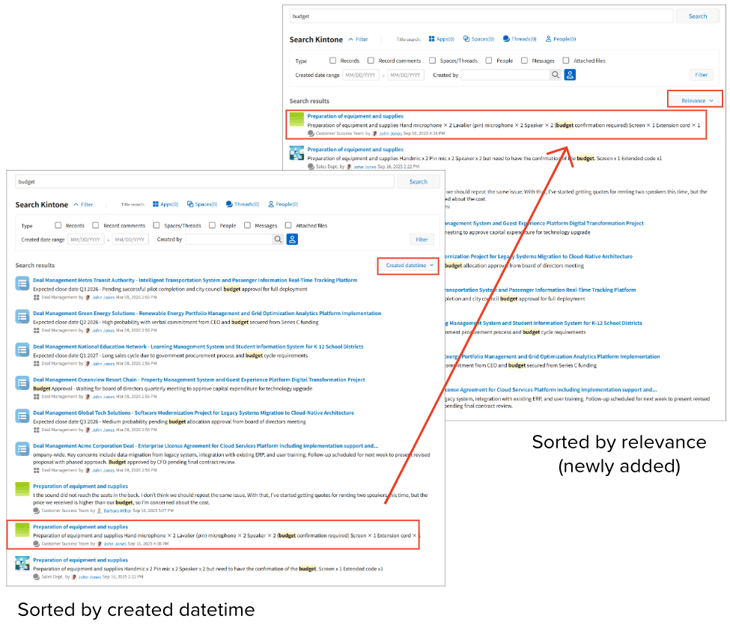The width and height of the screenshot is (730, 628).
Task: Click app icon of Green Energy Solutions result
Action: (x=22, y=317)
